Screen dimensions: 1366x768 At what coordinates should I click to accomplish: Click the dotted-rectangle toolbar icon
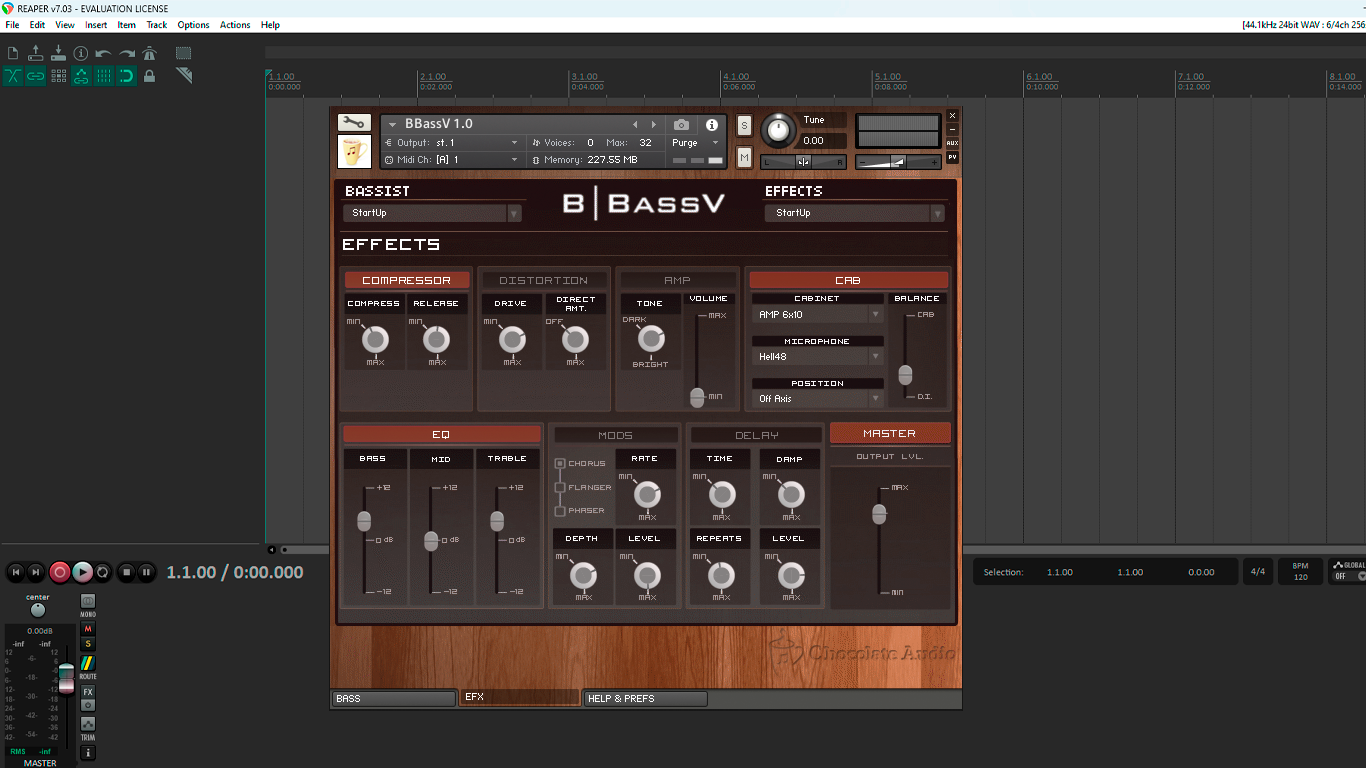click(184, 53)
